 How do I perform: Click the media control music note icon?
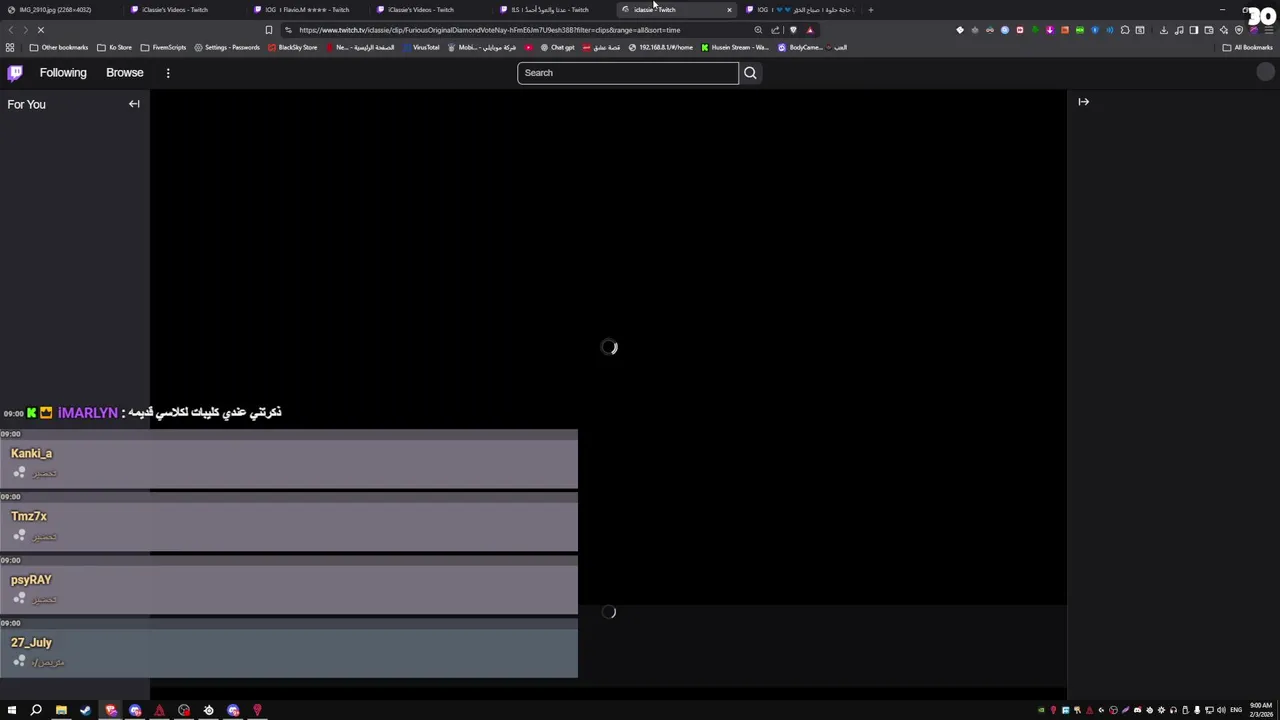(1180, 30)
